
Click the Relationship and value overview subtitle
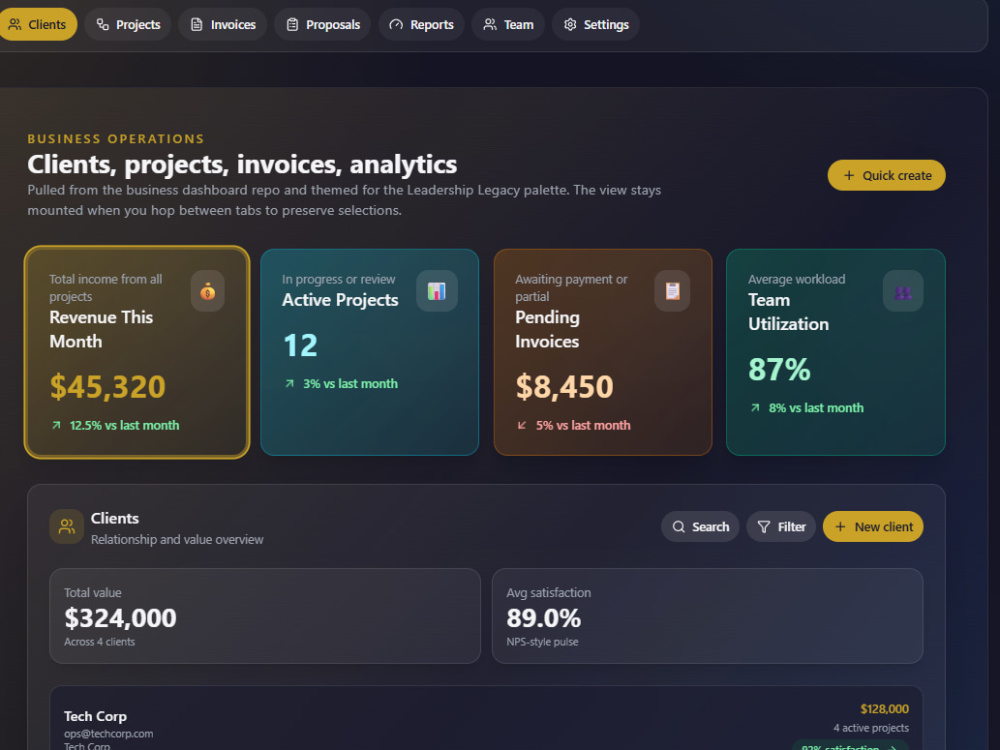pos(177,540)
